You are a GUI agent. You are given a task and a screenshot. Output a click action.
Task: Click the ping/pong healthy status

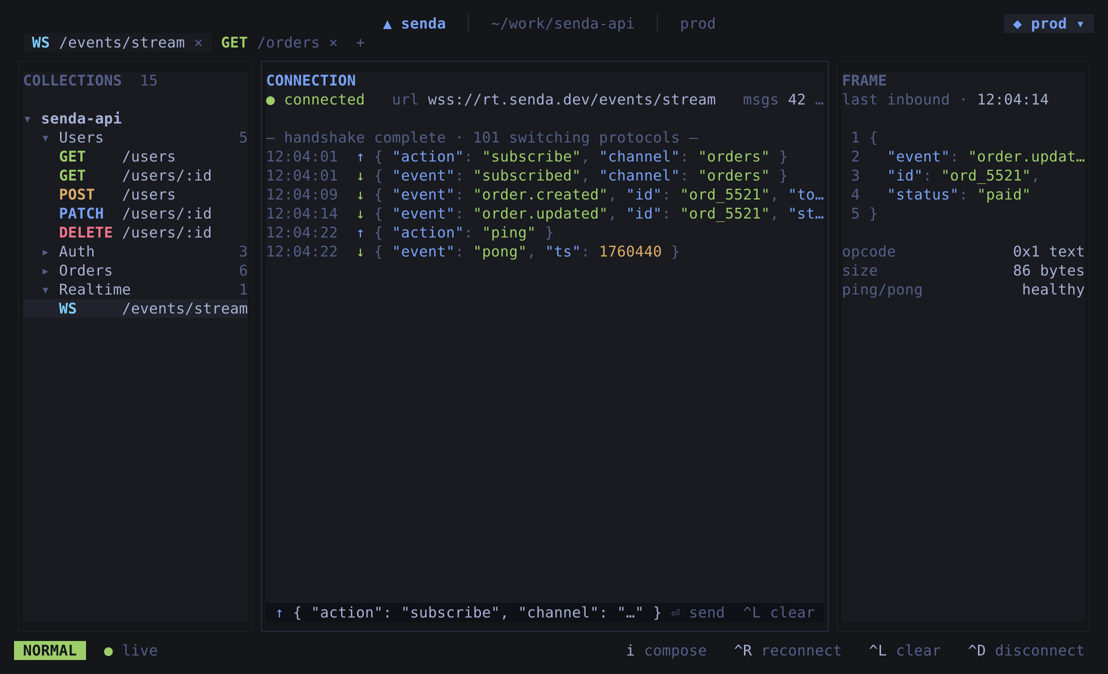point(1053,290)
